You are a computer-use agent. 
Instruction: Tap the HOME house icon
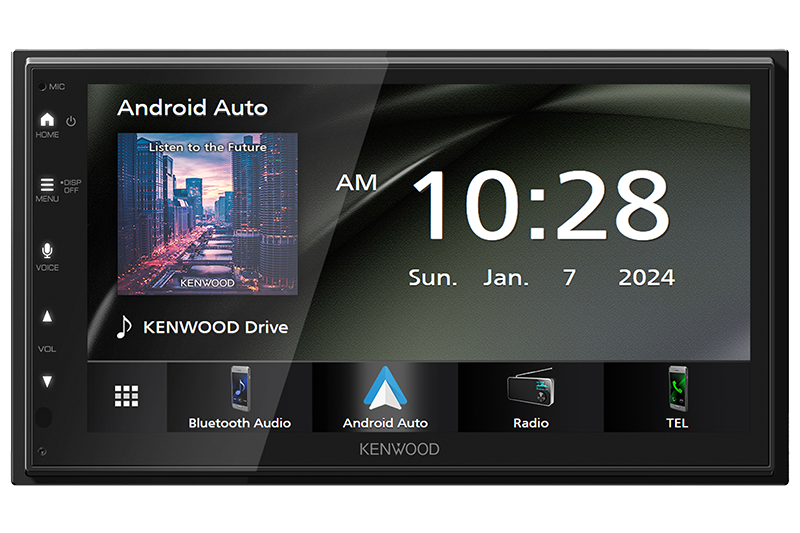[x=47, y=119]
